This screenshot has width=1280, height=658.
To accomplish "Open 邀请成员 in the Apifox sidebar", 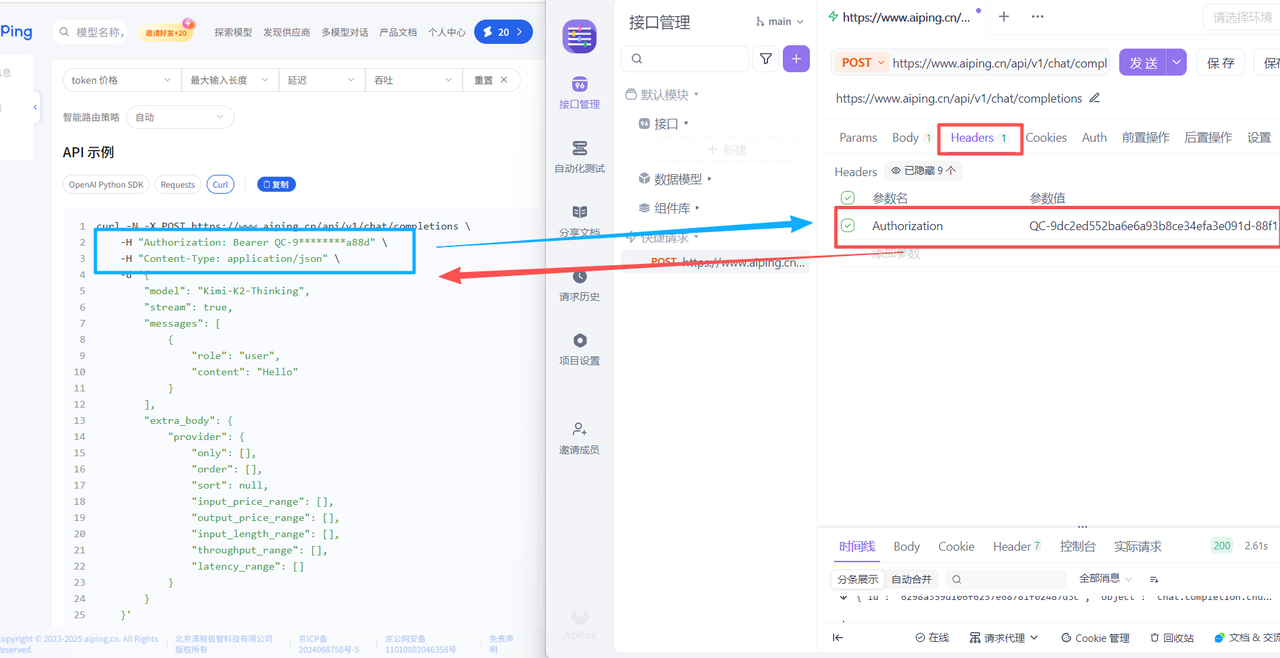I will [580, 437].
